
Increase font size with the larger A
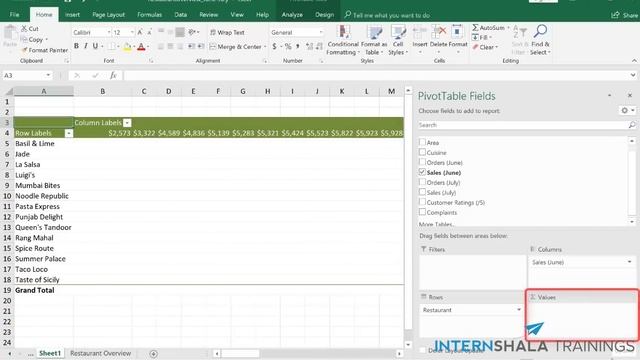click(x=140, y=32)
